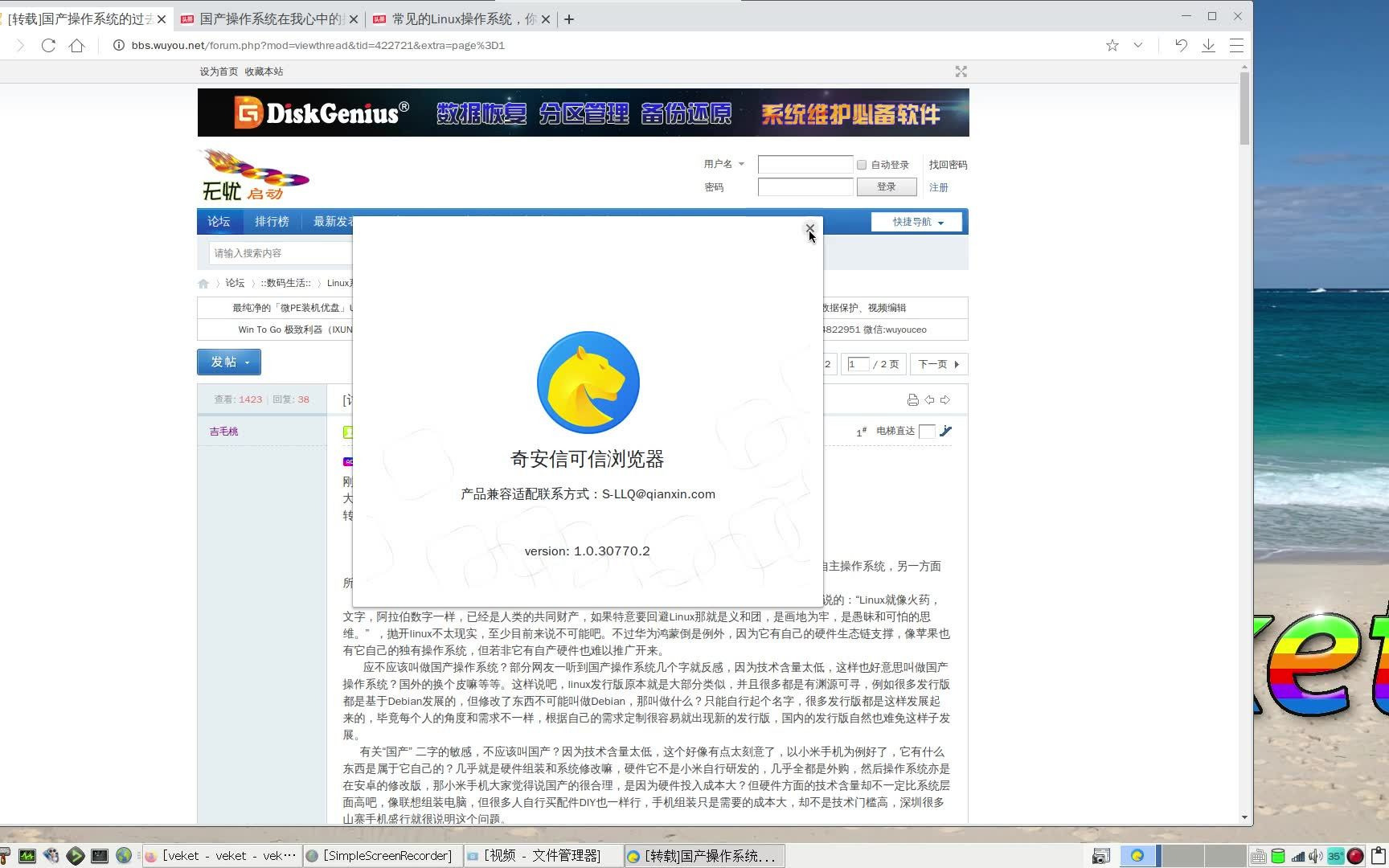Switch to the 常见的Linux操作系统 tab
The height and width of the screenshot is (868, 1389).
click(x=463, y=19)
